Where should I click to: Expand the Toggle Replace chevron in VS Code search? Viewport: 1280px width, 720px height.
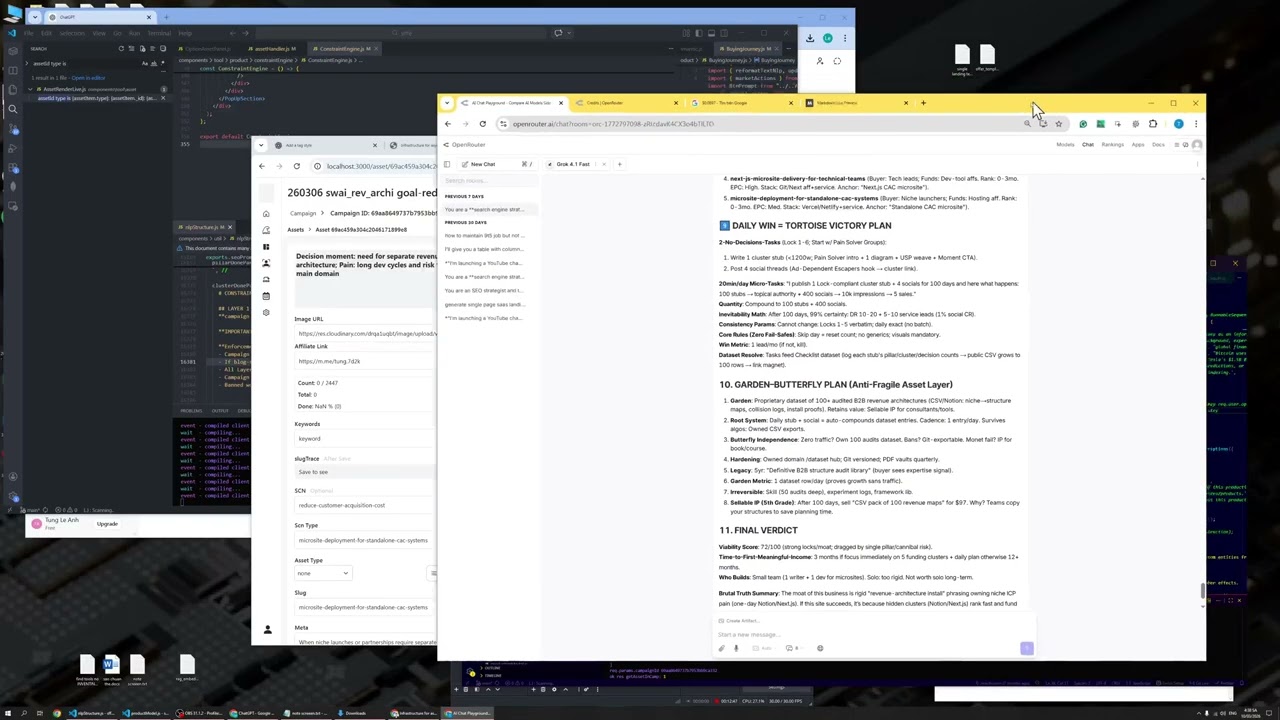click(27, 63)
